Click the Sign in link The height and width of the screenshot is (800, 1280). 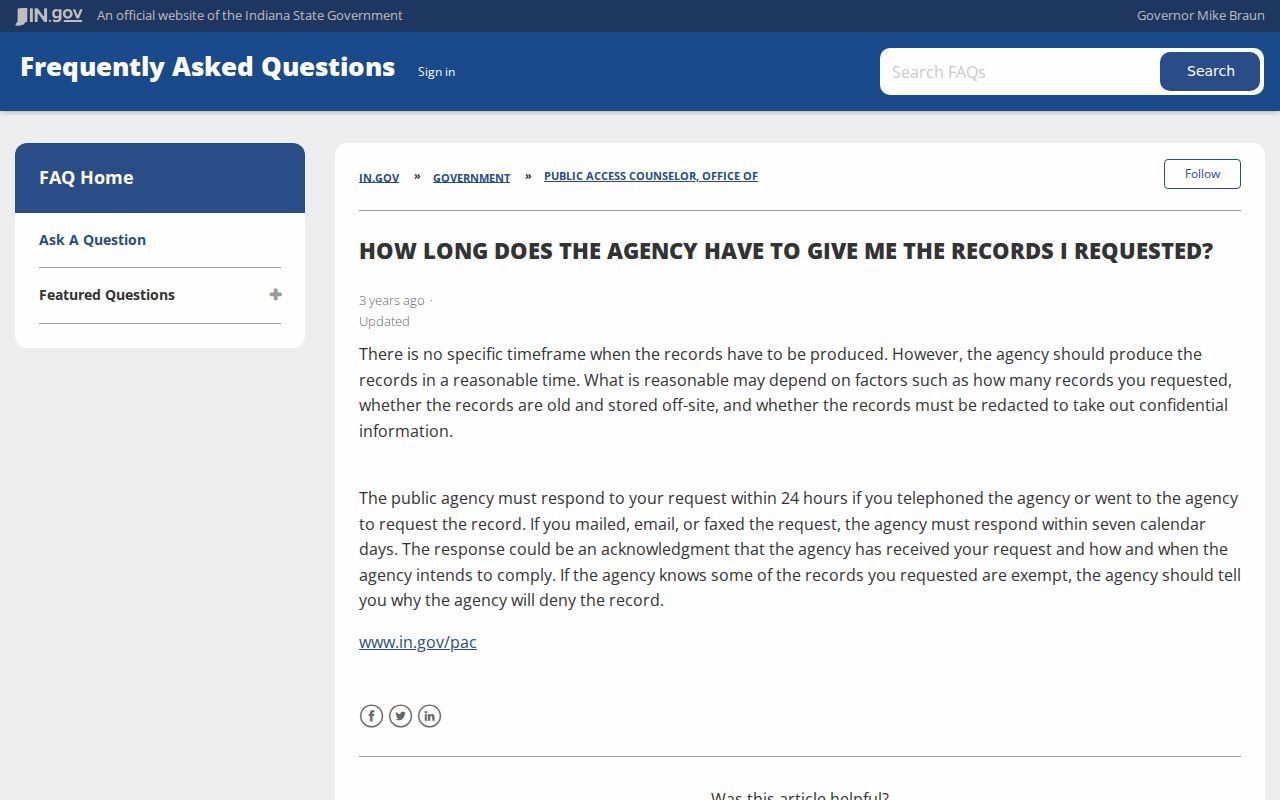[x=436, y=72]
